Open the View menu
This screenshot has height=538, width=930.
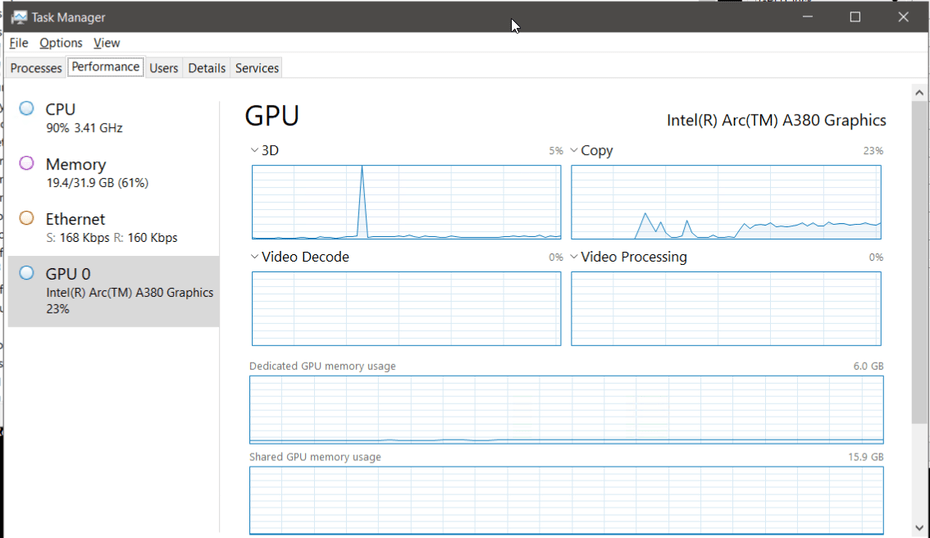pyautogui.click(x=107, y=43)
